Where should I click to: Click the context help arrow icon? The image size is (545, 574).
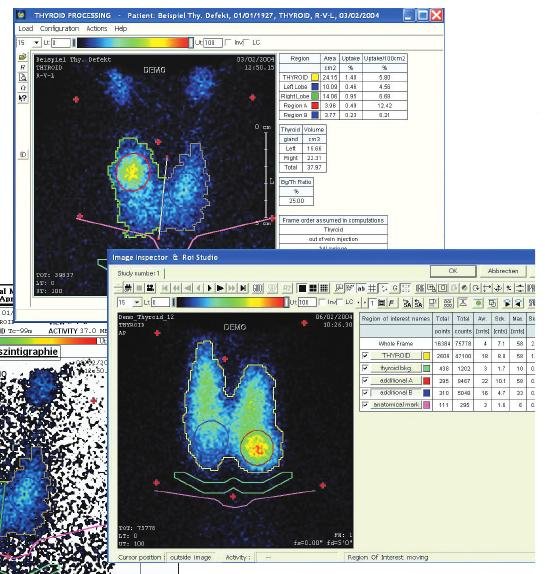[23, 98]
